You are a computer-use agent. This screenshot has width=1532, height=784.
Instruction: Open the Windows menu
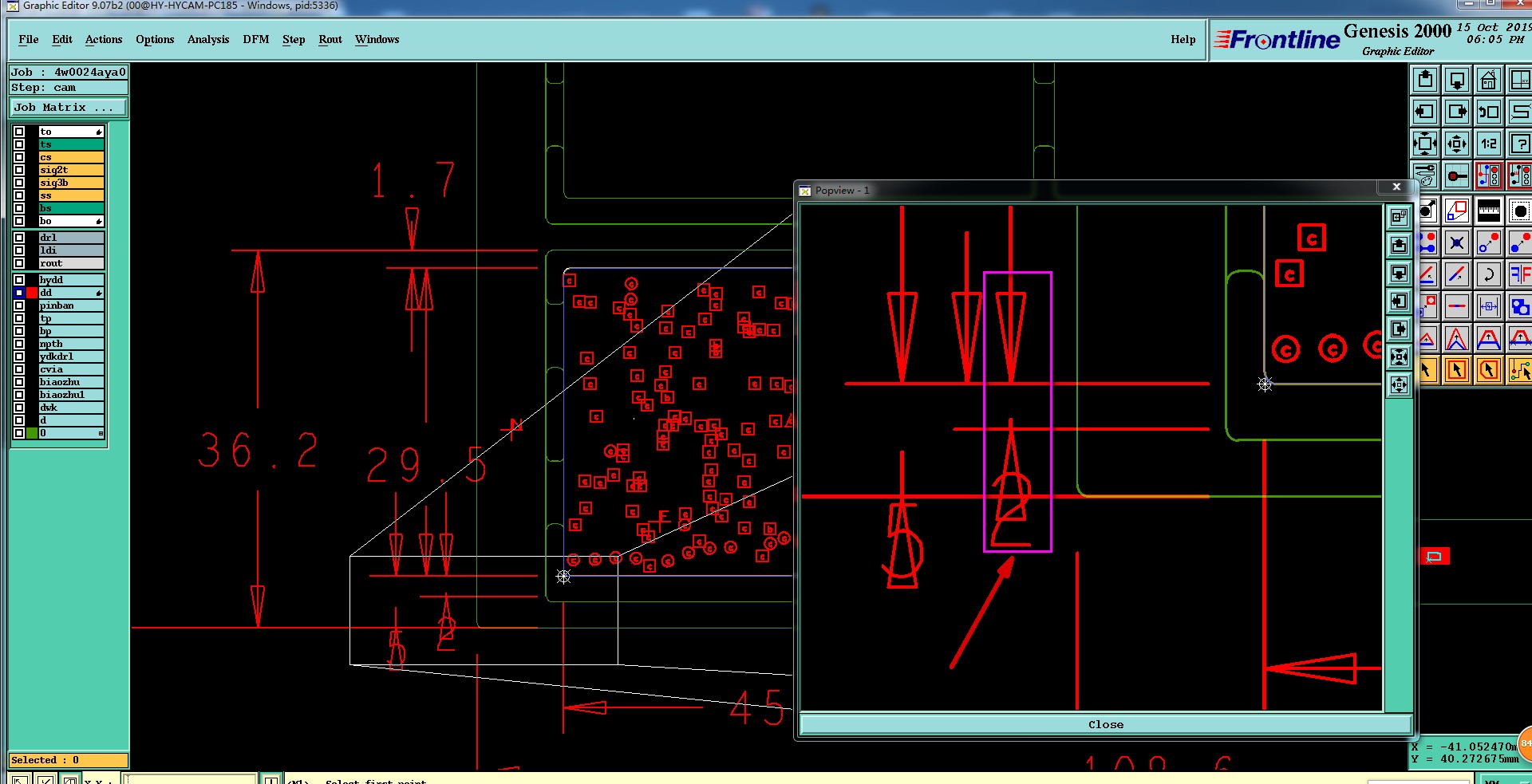377,39
